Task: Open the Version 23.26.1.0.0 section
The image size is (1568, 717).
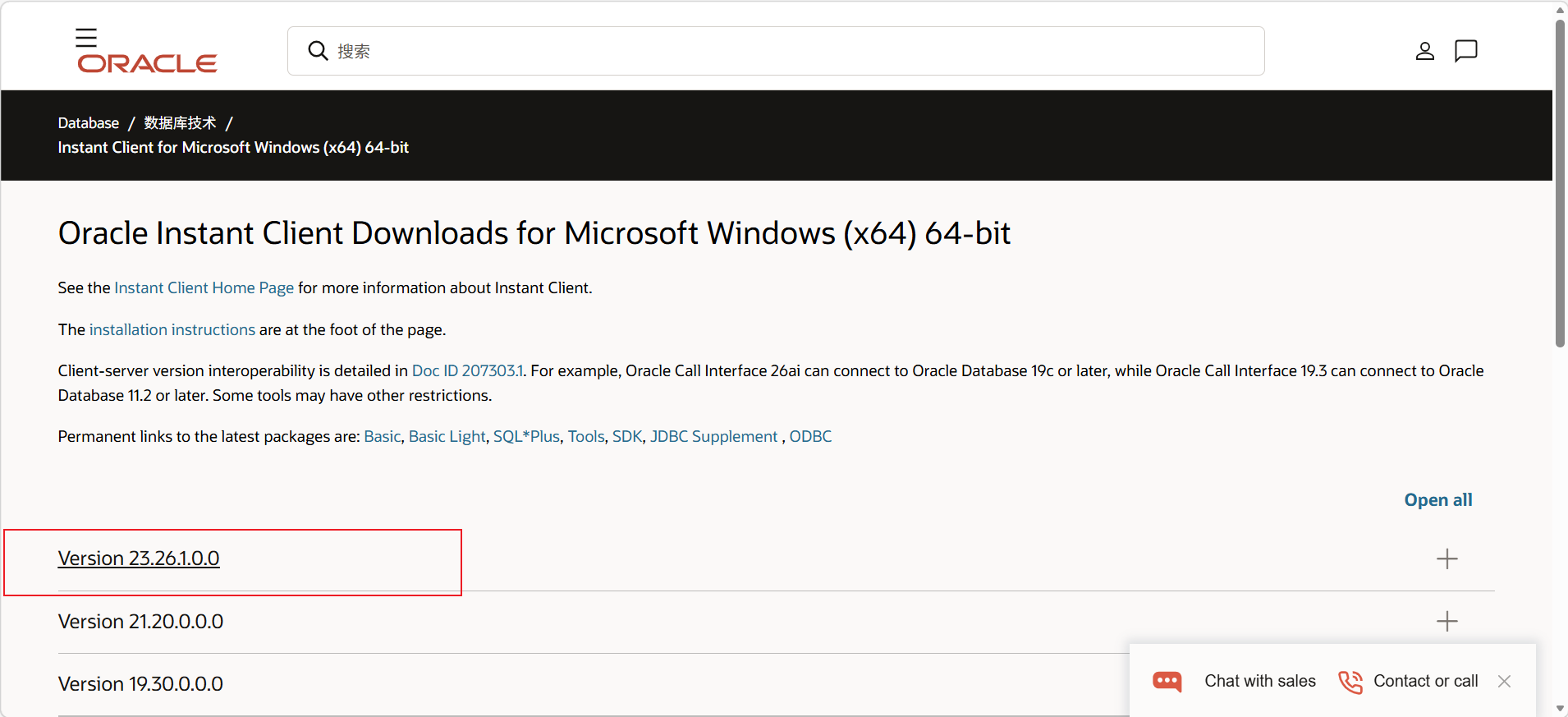Action: coord(139,558)
